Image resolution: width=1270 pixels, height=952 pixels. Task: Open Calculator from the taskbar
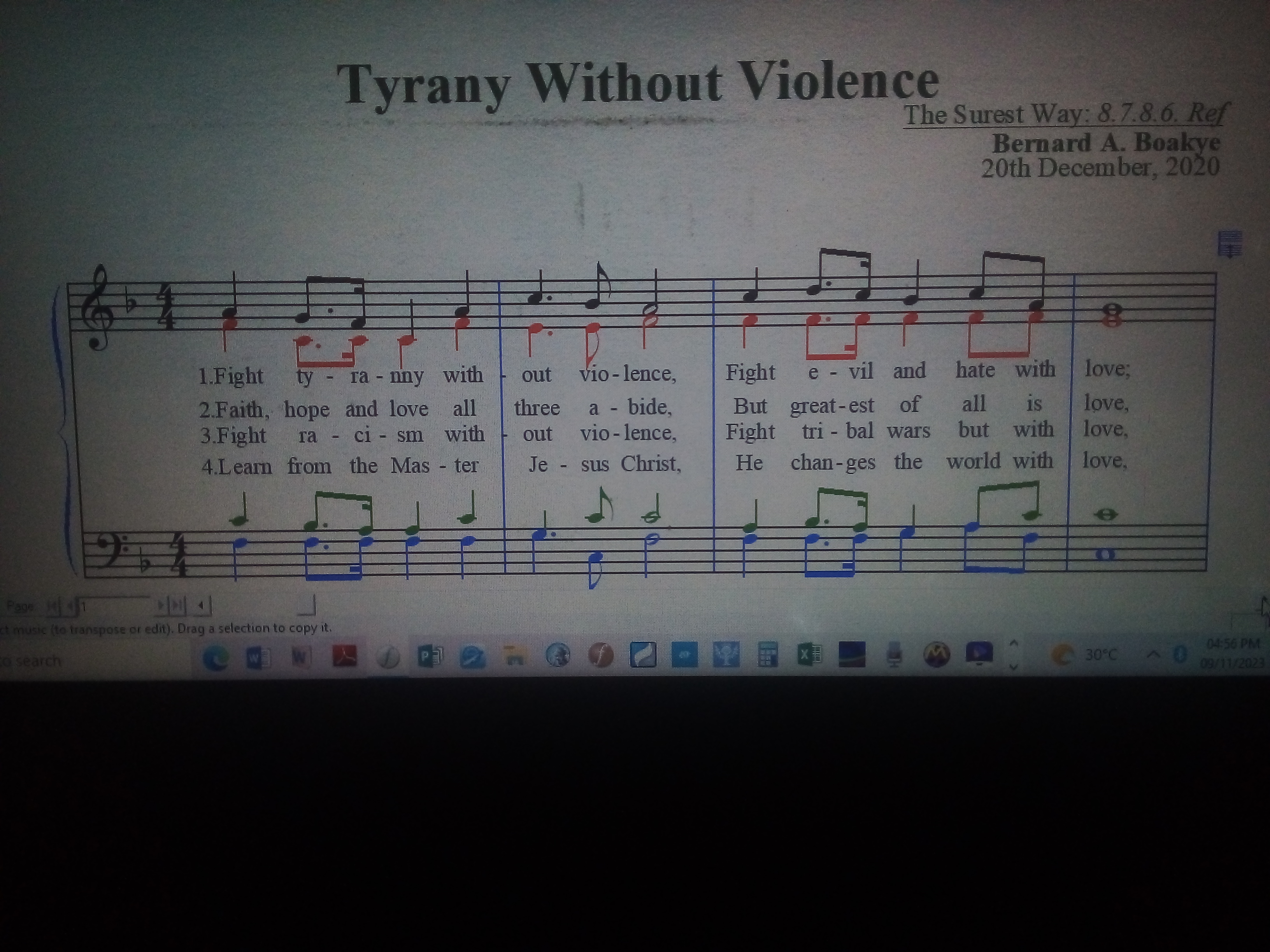pos(768,654)
